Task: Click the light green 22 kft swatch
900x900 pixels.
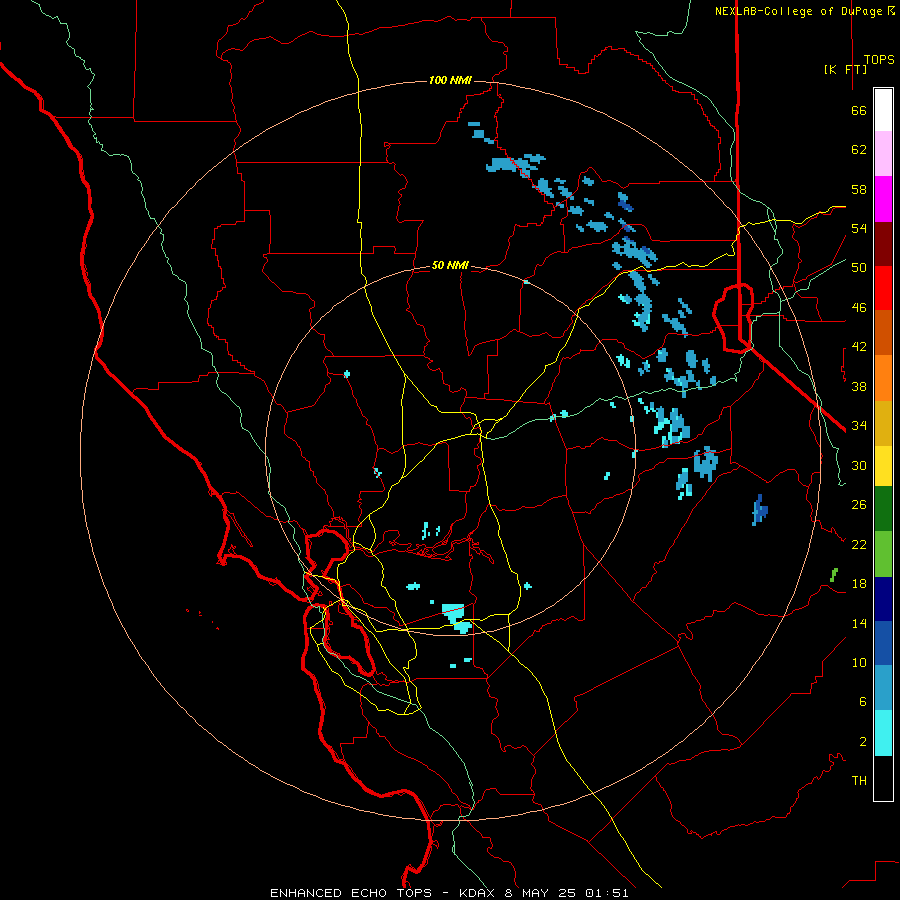Action: (x=883, y=554)
